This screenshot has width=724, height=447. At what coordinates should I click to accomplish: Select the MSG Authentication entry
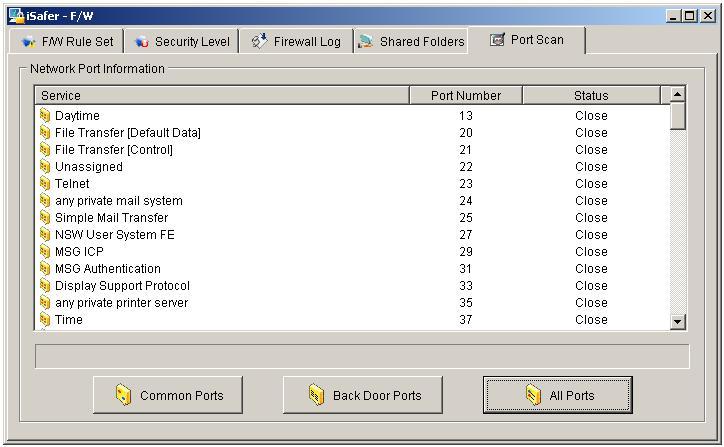click(x=108, y=268)
